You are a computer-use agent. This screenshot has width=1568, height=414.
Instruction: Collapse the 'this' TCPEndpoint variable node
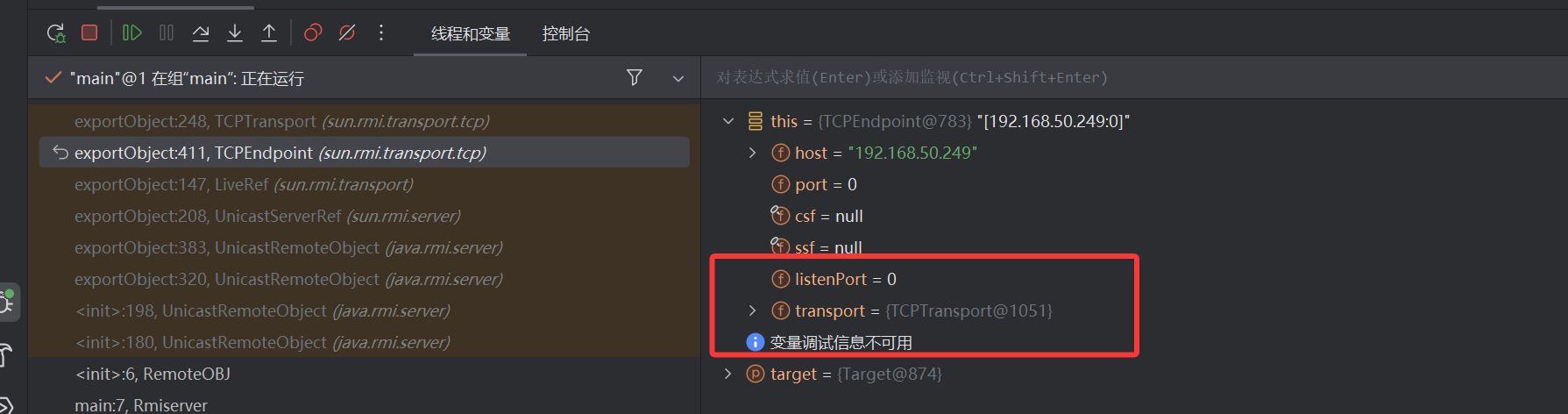pyautogui.click(x=728, y=121)
